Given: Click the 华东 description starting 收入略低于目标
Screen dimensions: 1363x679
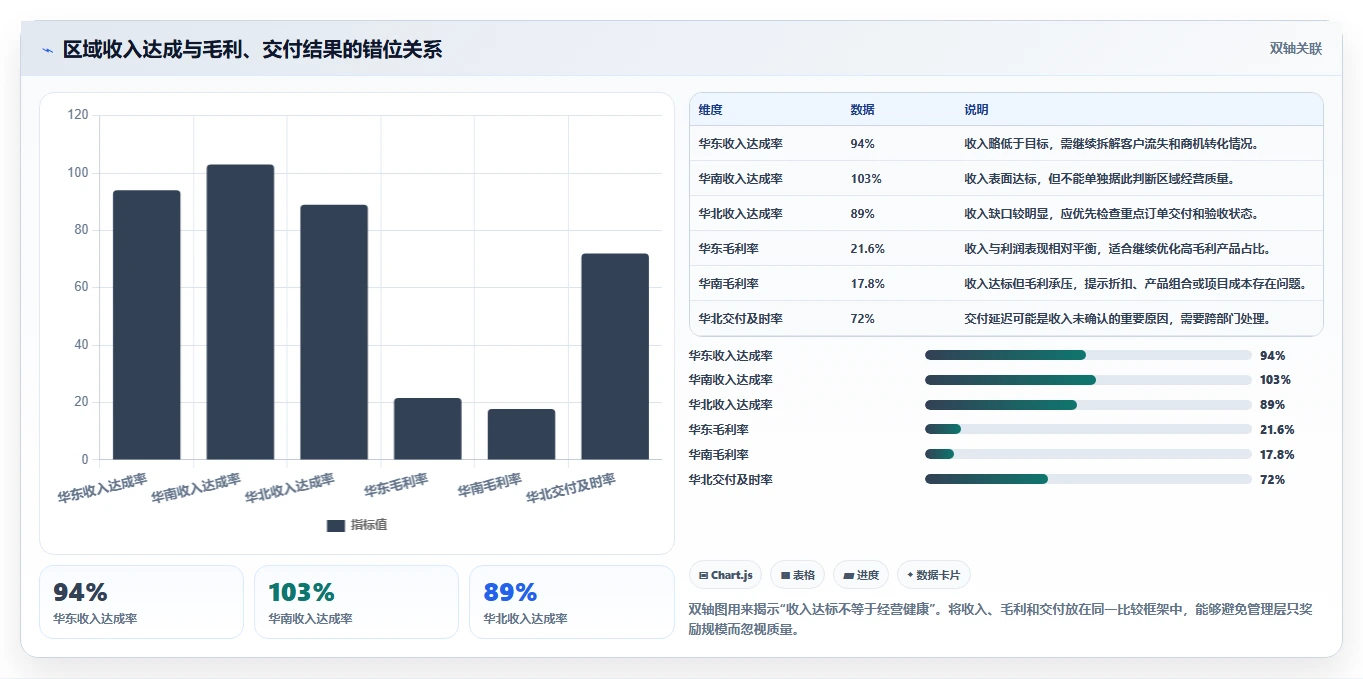Looking at the screenshot, I should pyautogui.click(x=1111, y=144).
